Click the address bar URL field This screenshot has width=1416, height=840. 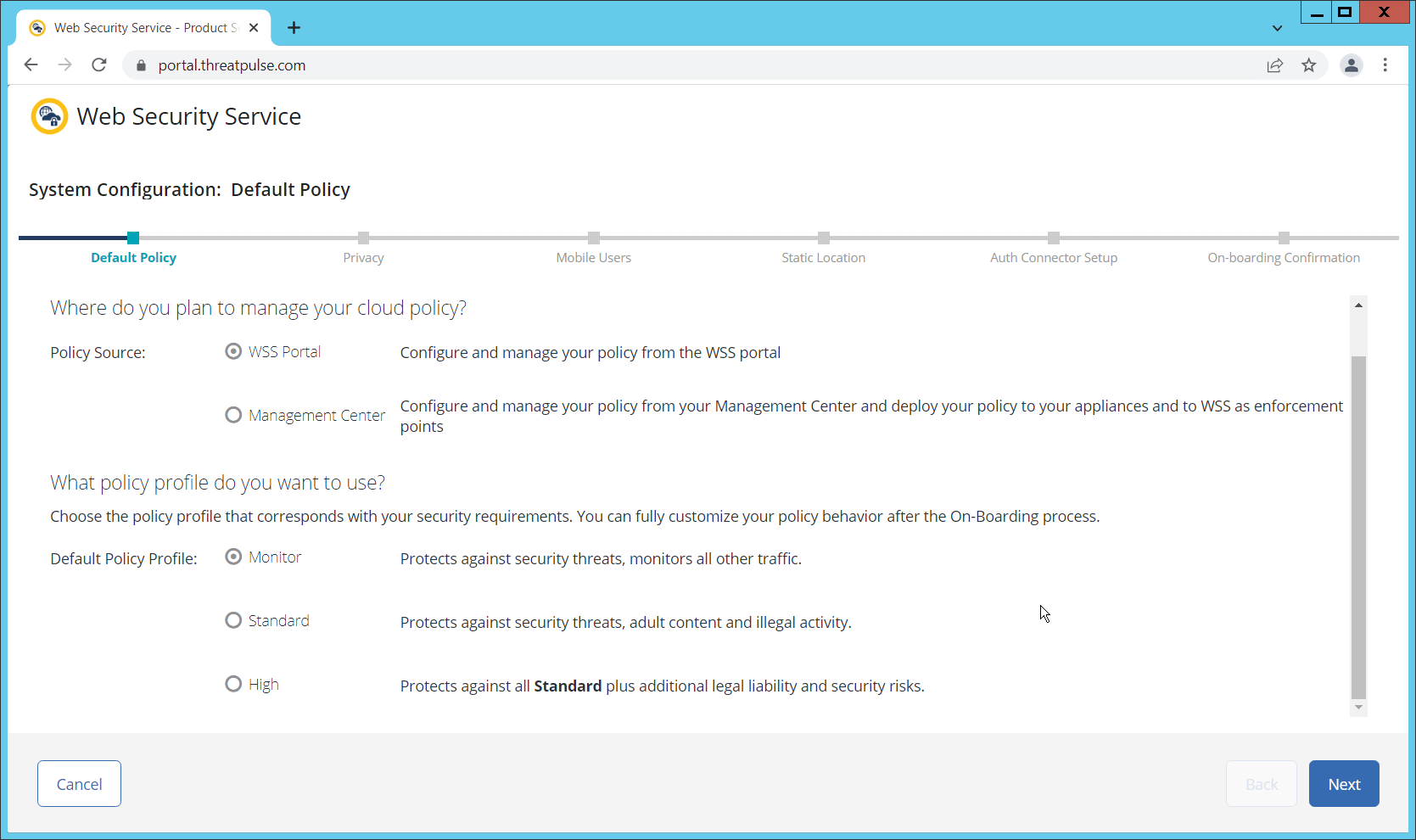pyautogui.click(x=679, y=65)
